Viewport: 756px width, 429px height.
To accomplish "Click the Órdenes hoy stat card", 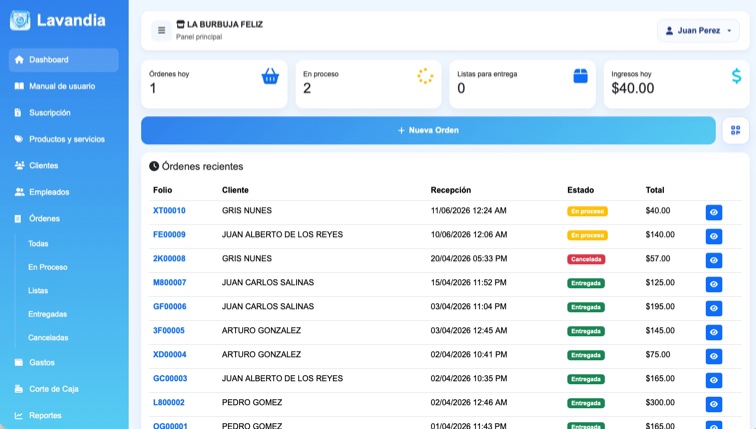I will (214, 84).
